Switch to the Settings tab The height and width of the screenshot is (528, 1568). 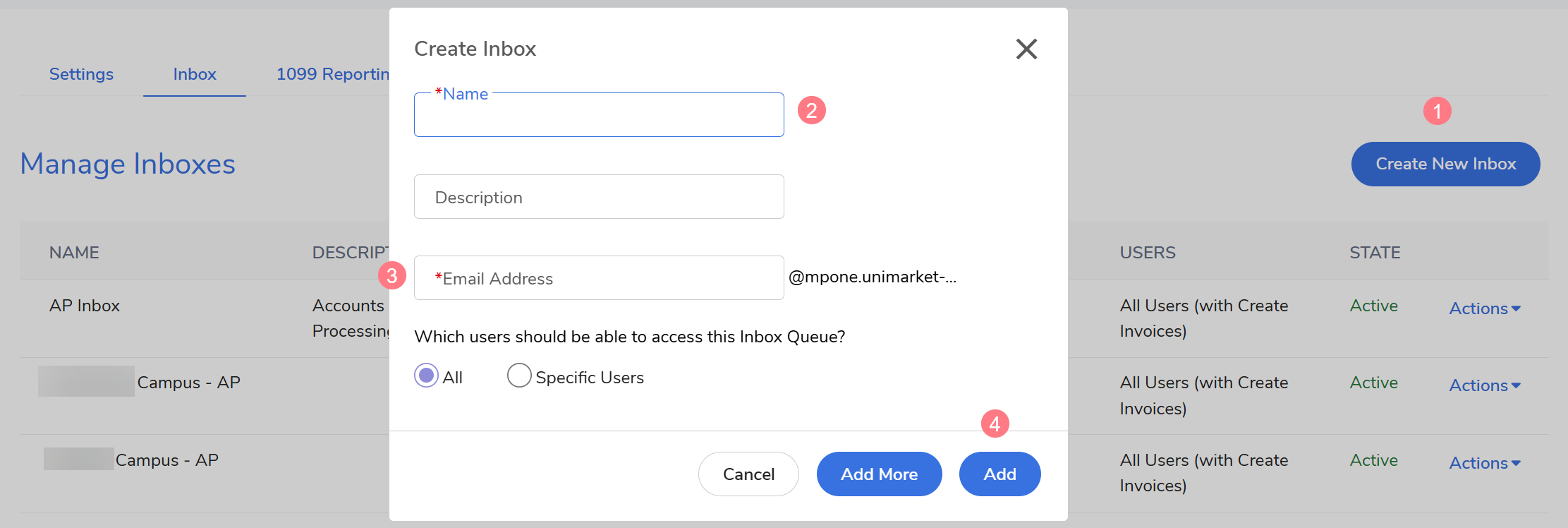click(81, 74)
